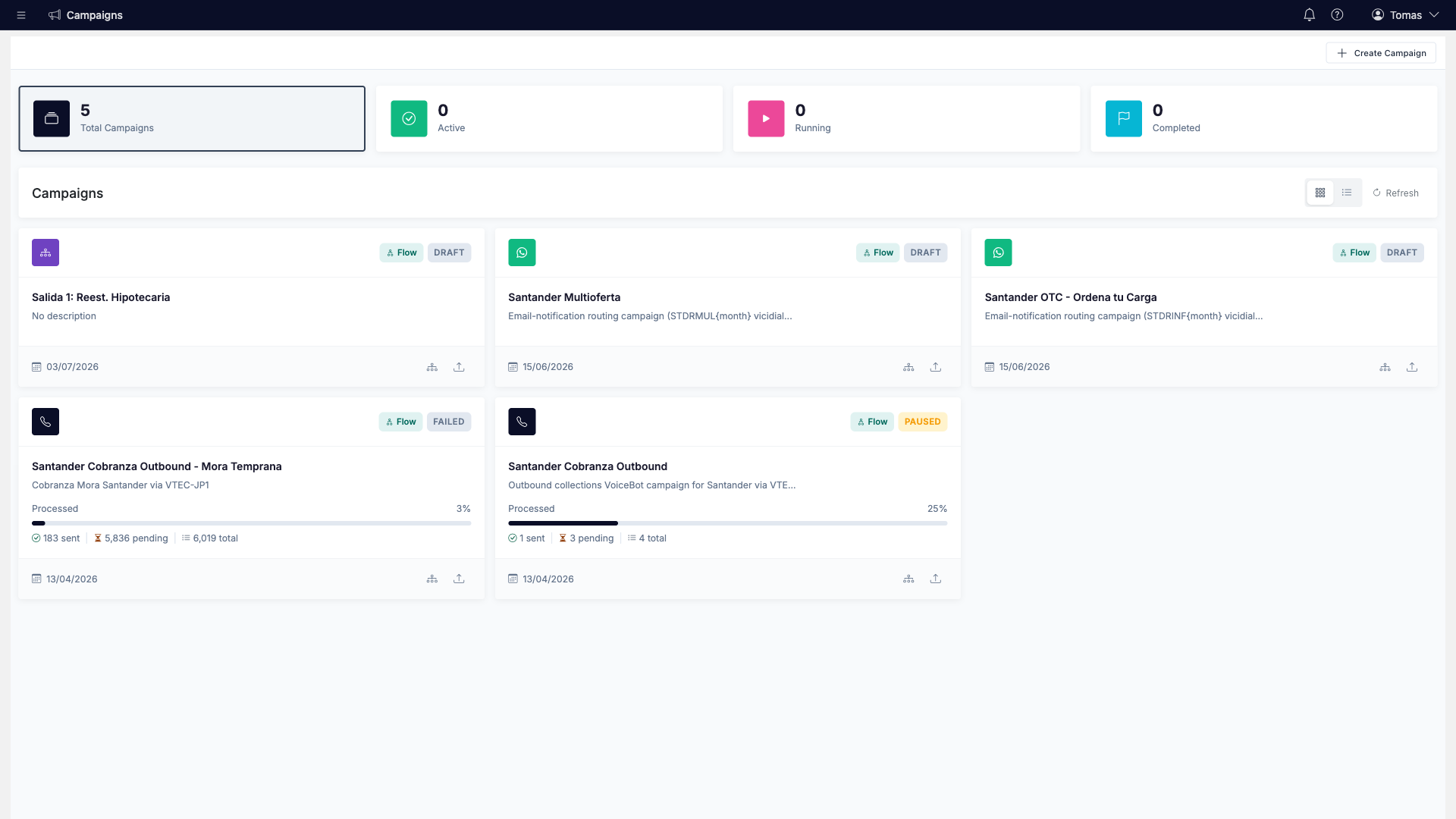The height and width of the screenshot is (819, 1456).
Task: Open the notifications bell
Action: tap(1309, 15)
